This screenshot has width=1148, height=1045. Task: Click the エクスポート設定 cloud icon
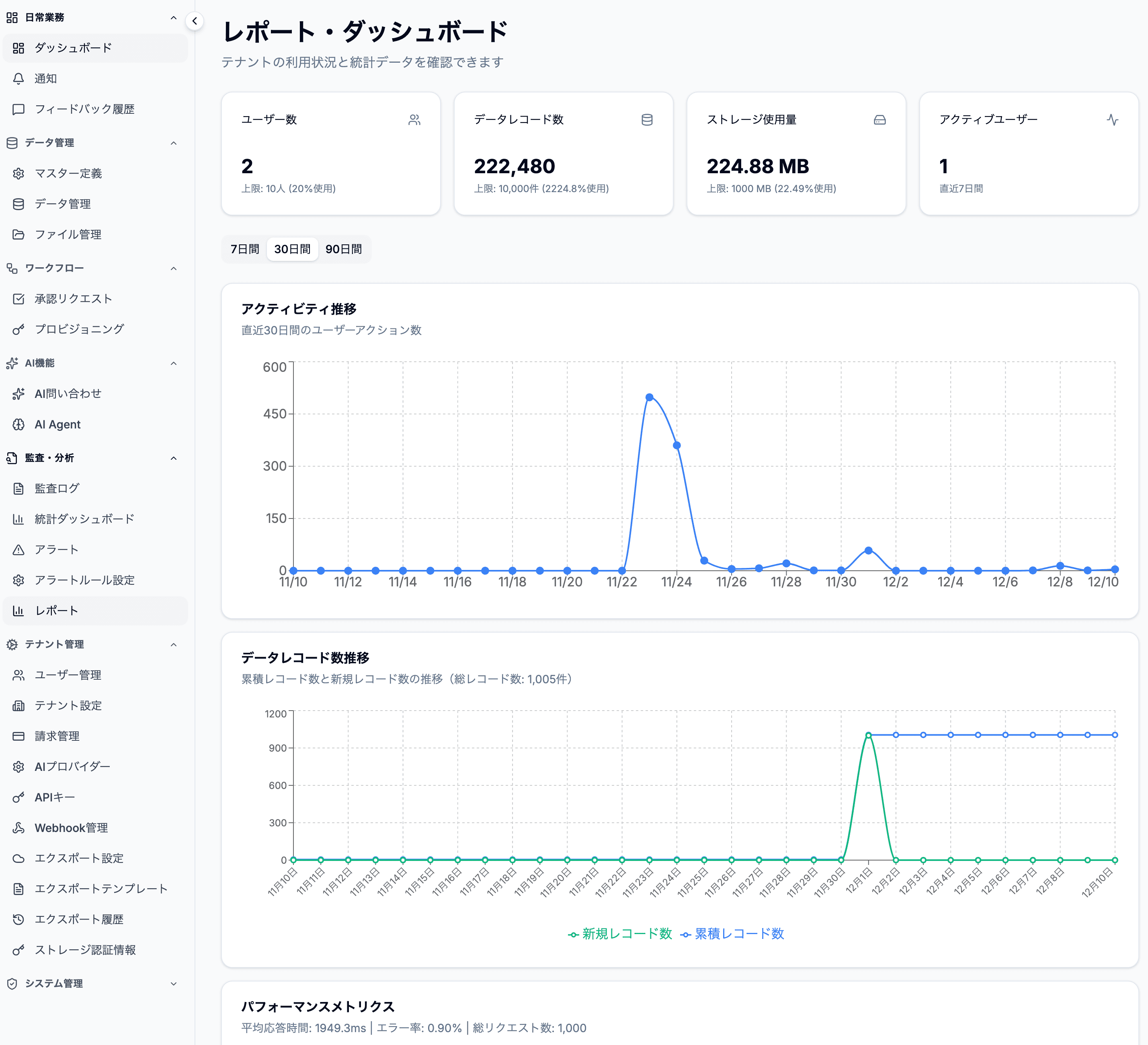pos(18,858)
